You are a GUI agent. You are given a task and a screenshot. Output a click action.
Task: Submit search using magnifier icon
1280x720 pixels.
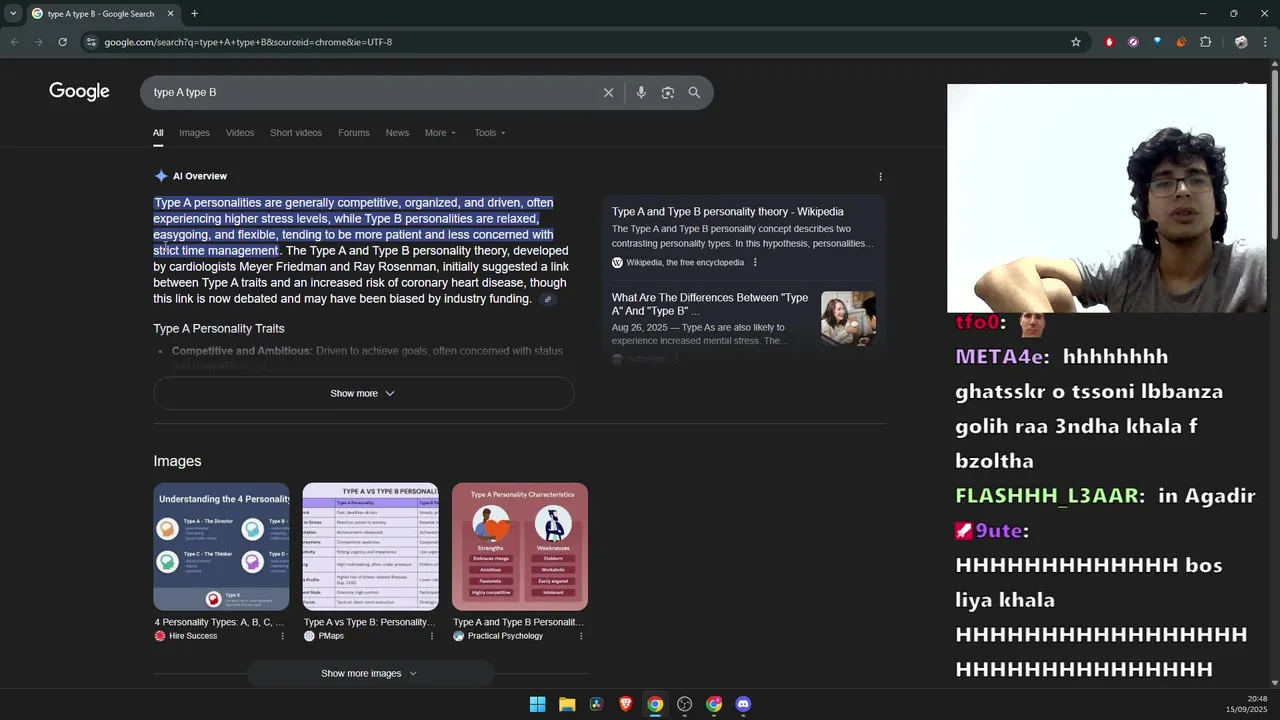694,92
